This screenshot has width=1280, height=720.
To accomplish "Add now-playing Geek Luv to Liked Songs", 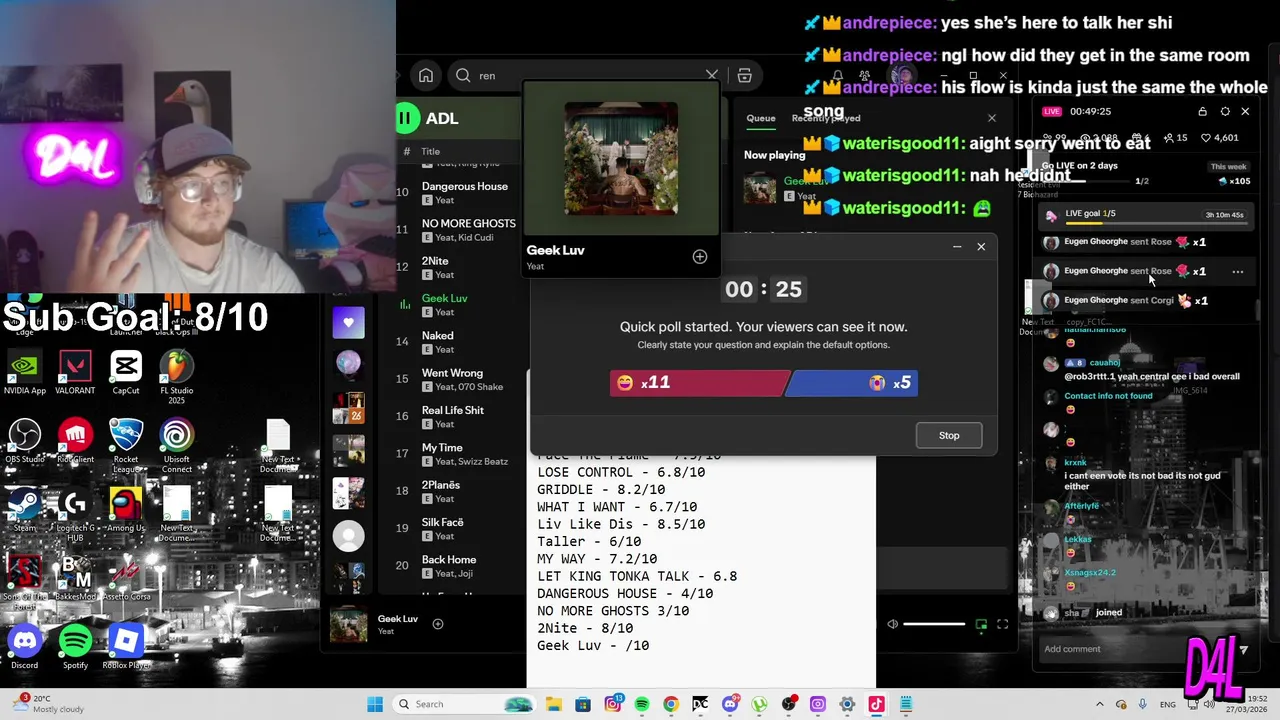I will click(x=438, y=624).
